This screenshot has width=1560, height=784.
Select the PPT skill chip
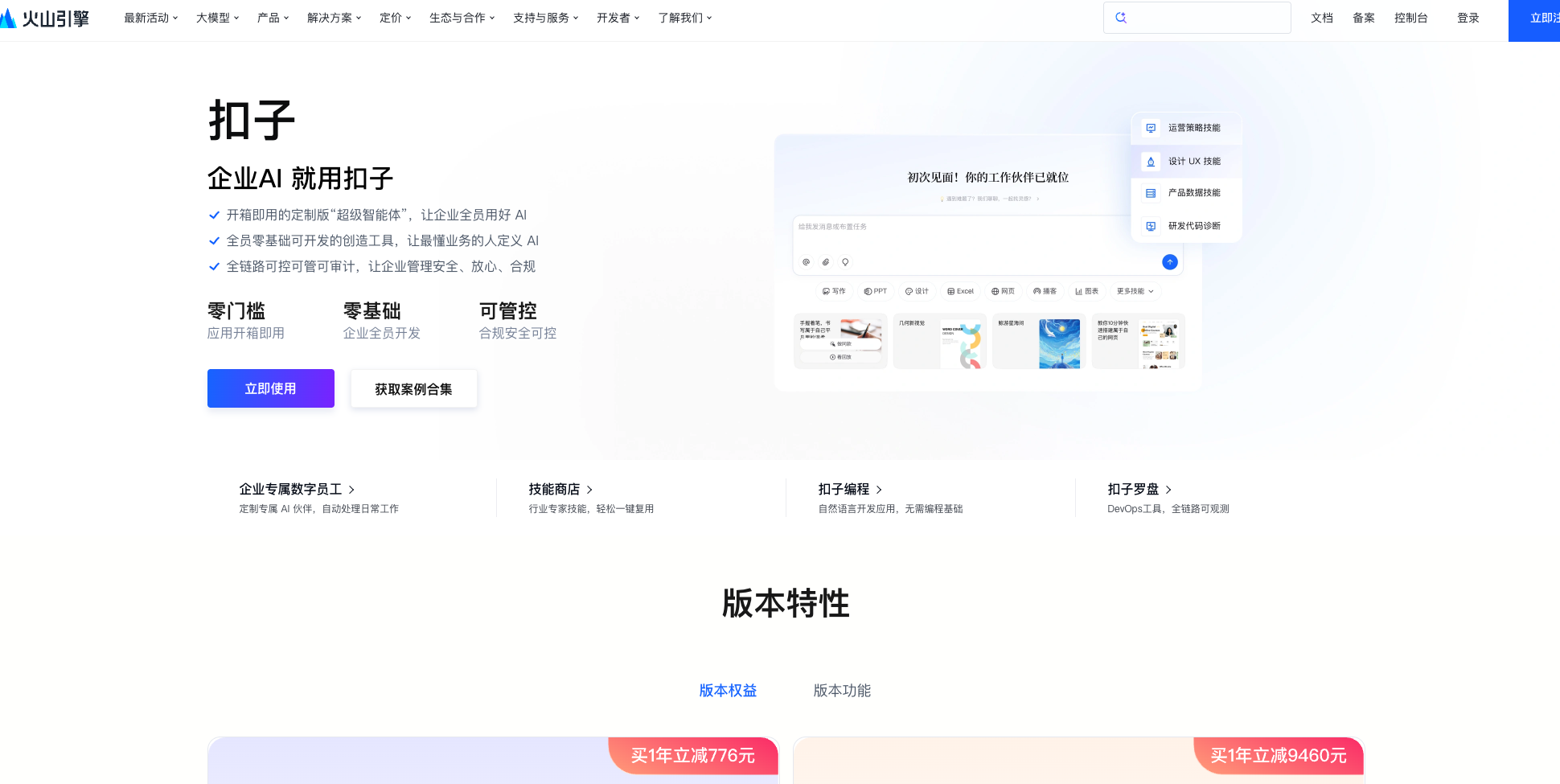(875, 291)
